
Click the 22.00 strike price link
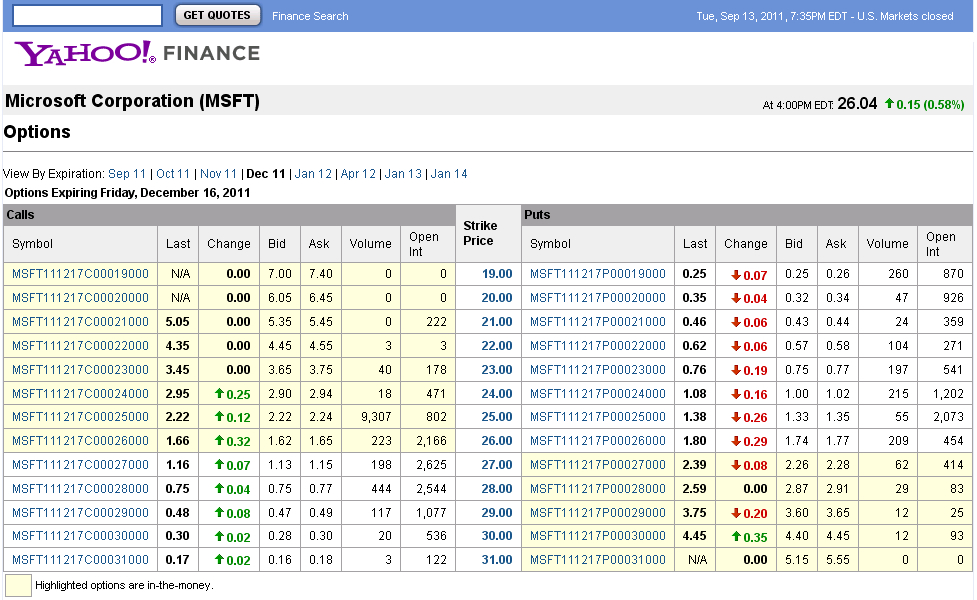point(497,346)
